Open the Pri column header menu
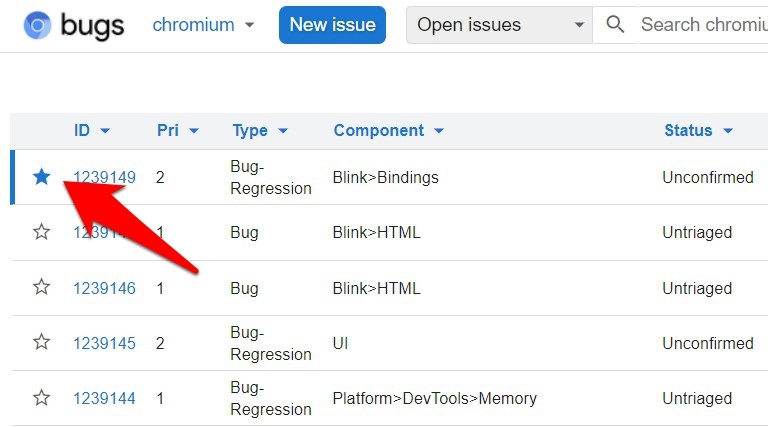768x427 pixels. (x=178, y=131)
